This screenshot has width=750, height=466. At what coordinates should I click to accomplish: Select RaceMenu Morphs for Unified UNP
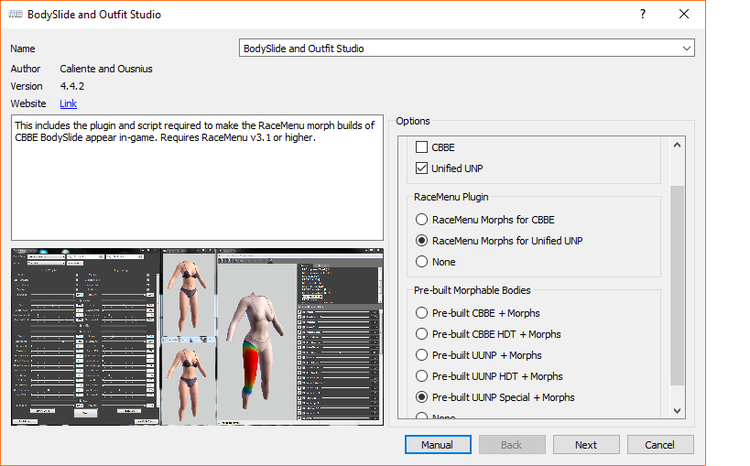tap(421, 241)
